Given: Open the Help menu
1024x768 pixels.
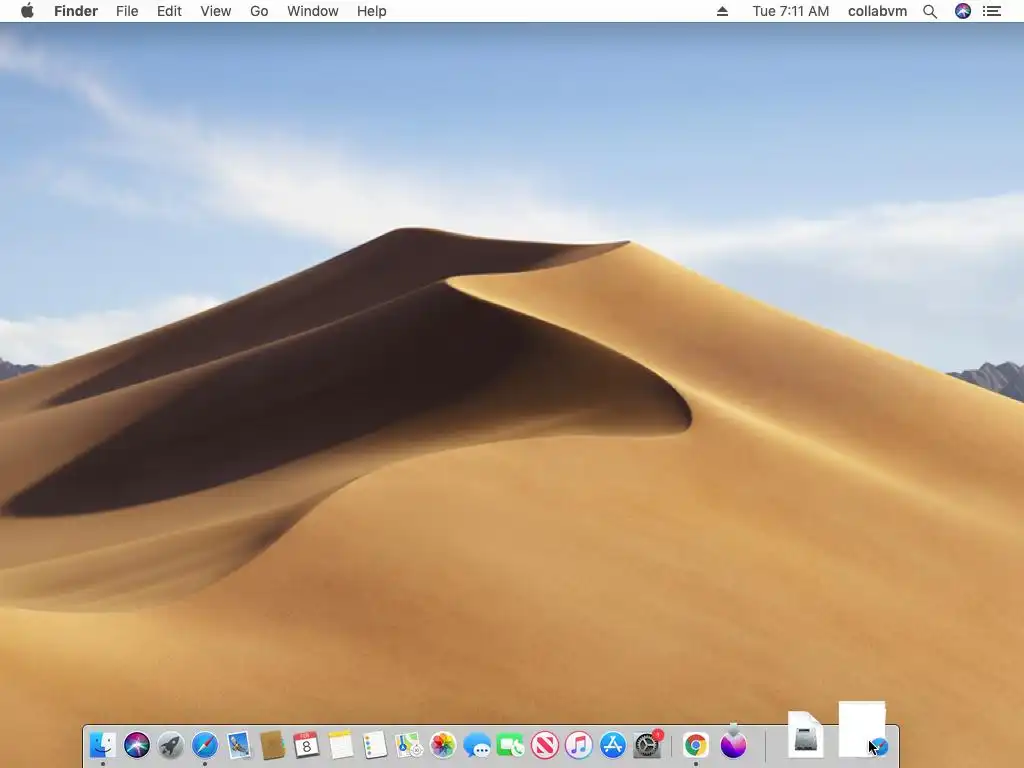Looking at the screenshot, I should point(372,11).
